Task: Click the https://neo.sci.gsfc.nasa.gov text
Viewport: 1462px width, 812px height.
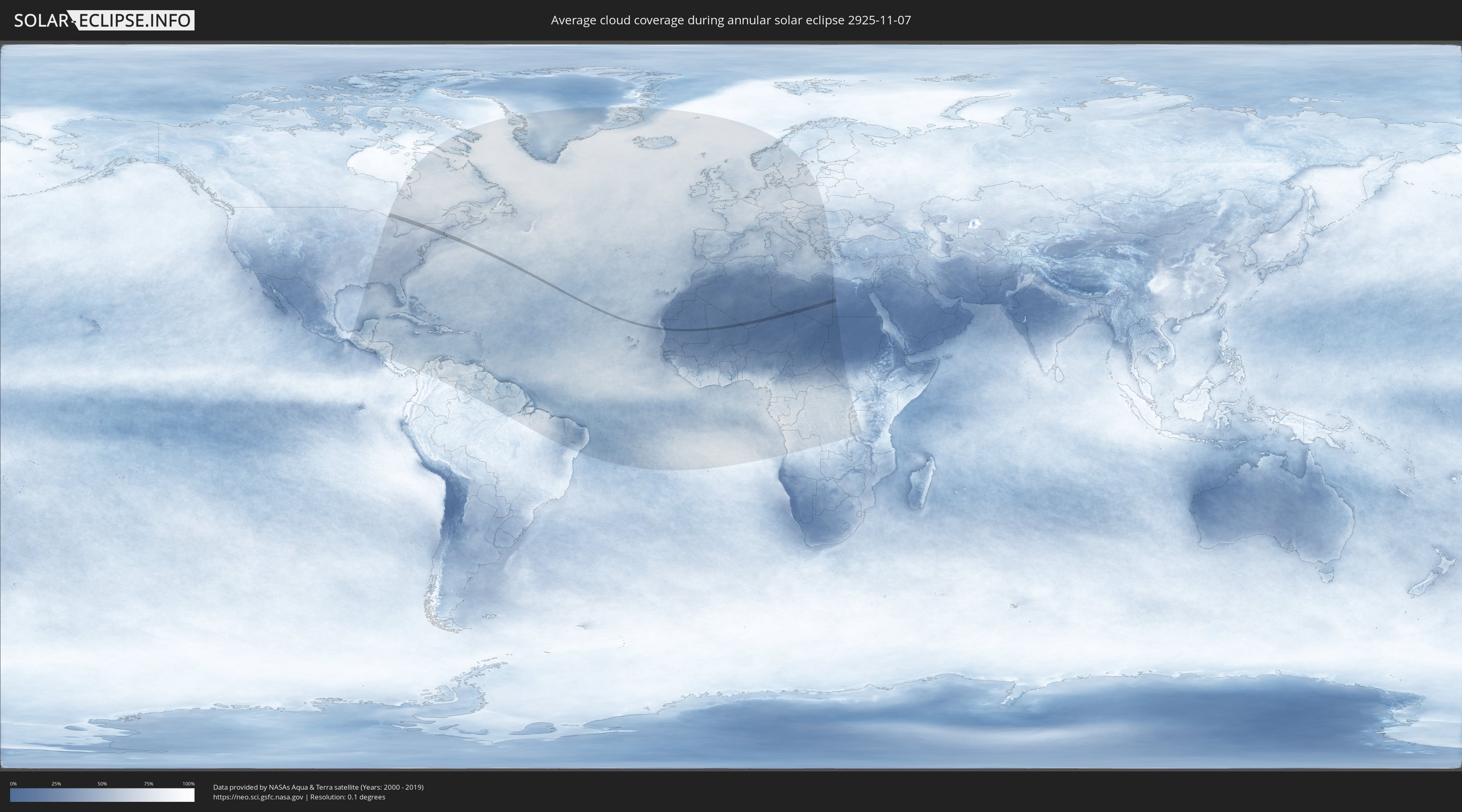Action: 258,797
